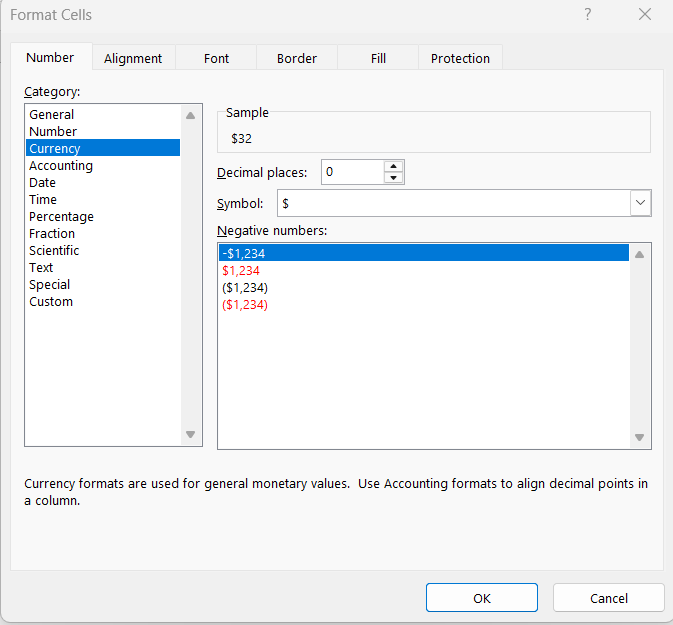Viewport: 673px width, 625px height.
Task: Open the Font tab
Action: pyautogui.click(x=216, y=59)
